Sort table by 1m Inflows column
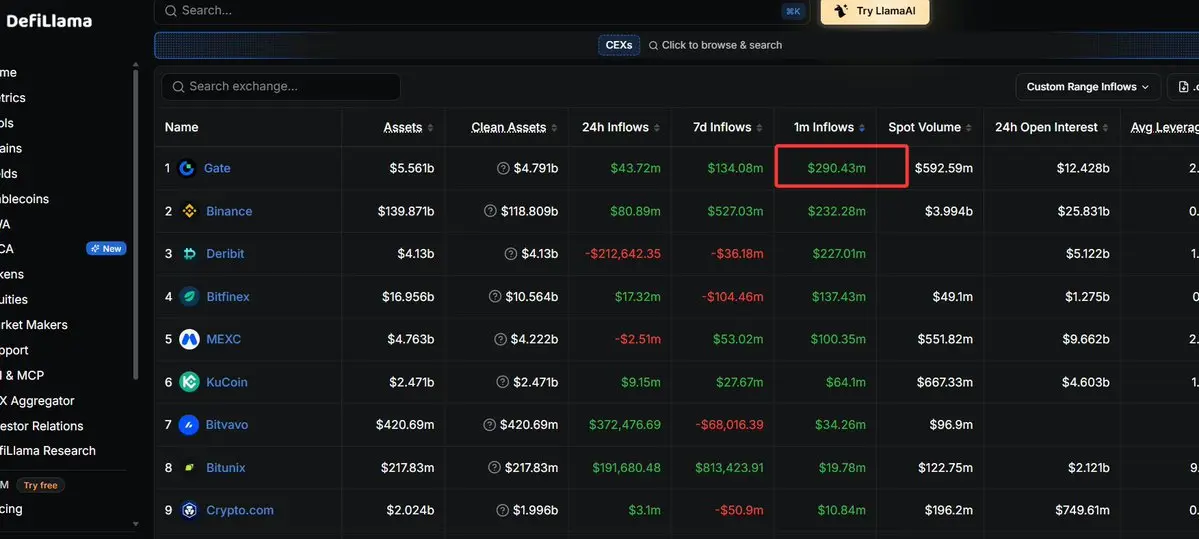The image size is (1199, 539). [x=828, y=128]
